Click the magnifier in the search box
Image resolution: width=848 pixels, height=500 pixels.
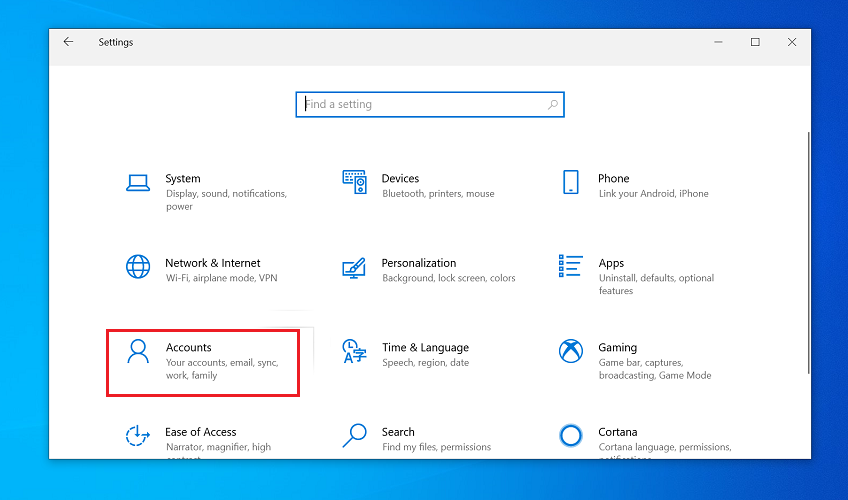(552, 104)
